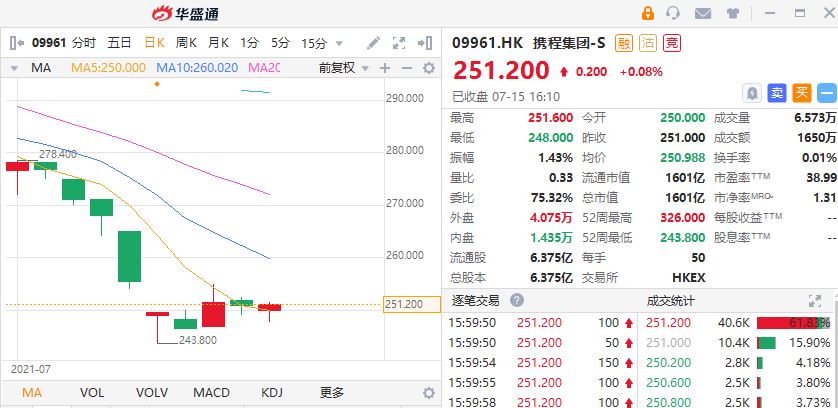Click the 华盛通 logo
Viewport: 838px width, 408px height.
tap(185, 13)
